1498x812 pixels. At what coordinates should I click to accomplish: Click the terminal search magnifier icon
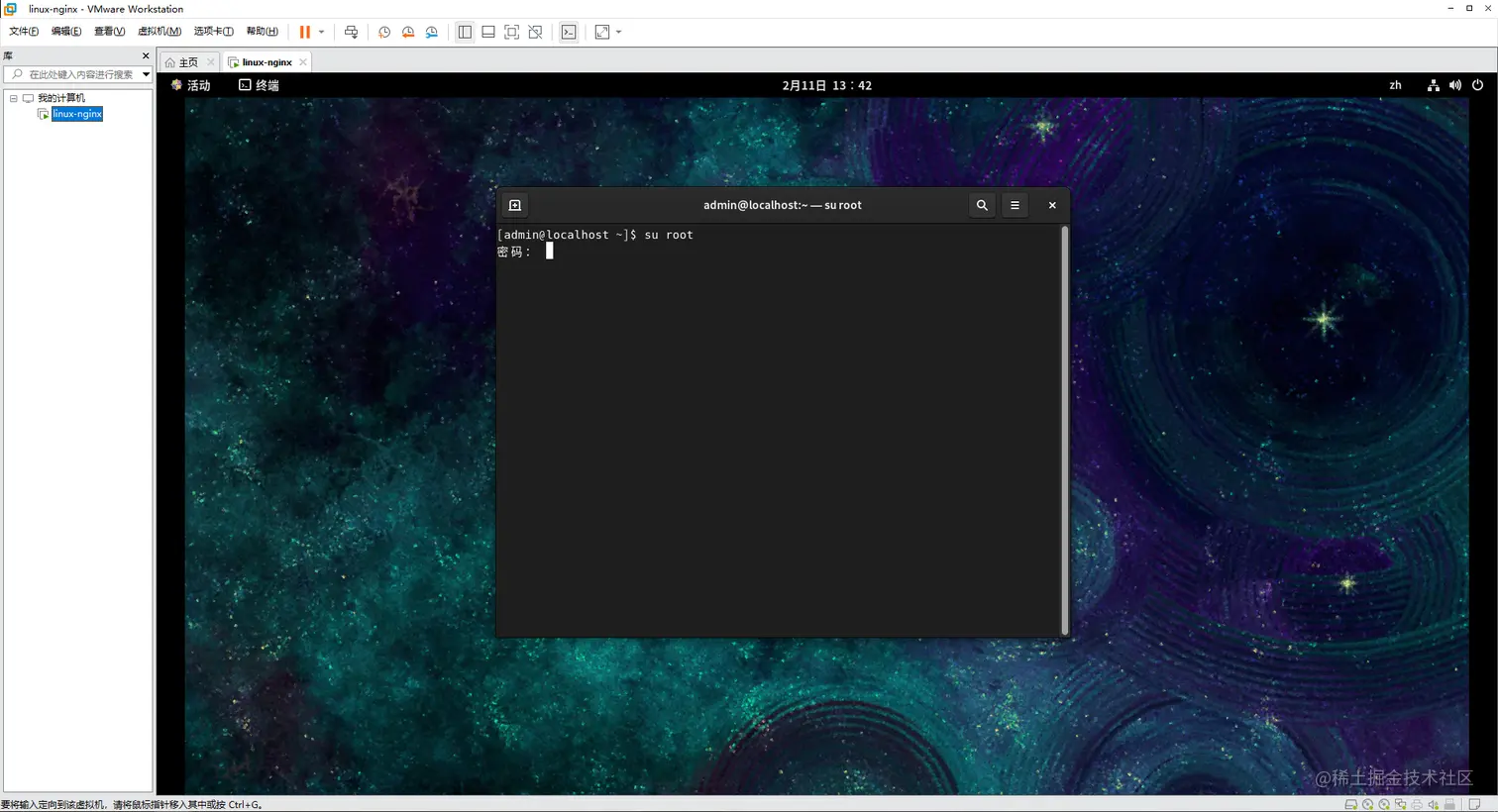[x=982, y=205]
